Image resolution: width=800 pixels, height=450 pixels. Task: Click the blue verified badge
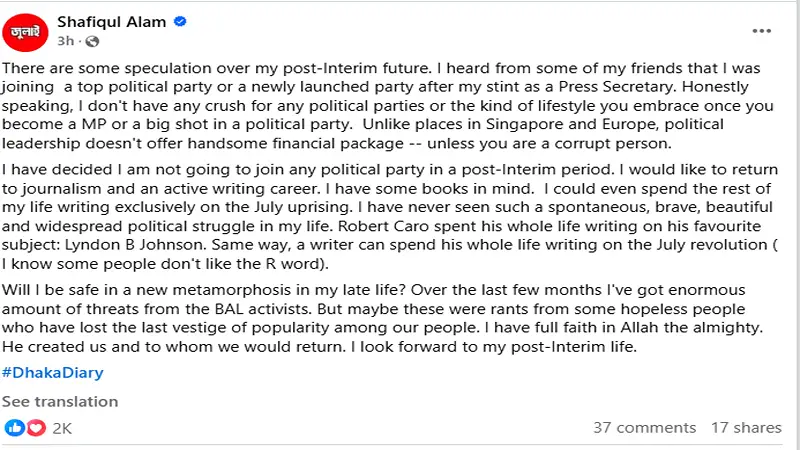point(180,21)
